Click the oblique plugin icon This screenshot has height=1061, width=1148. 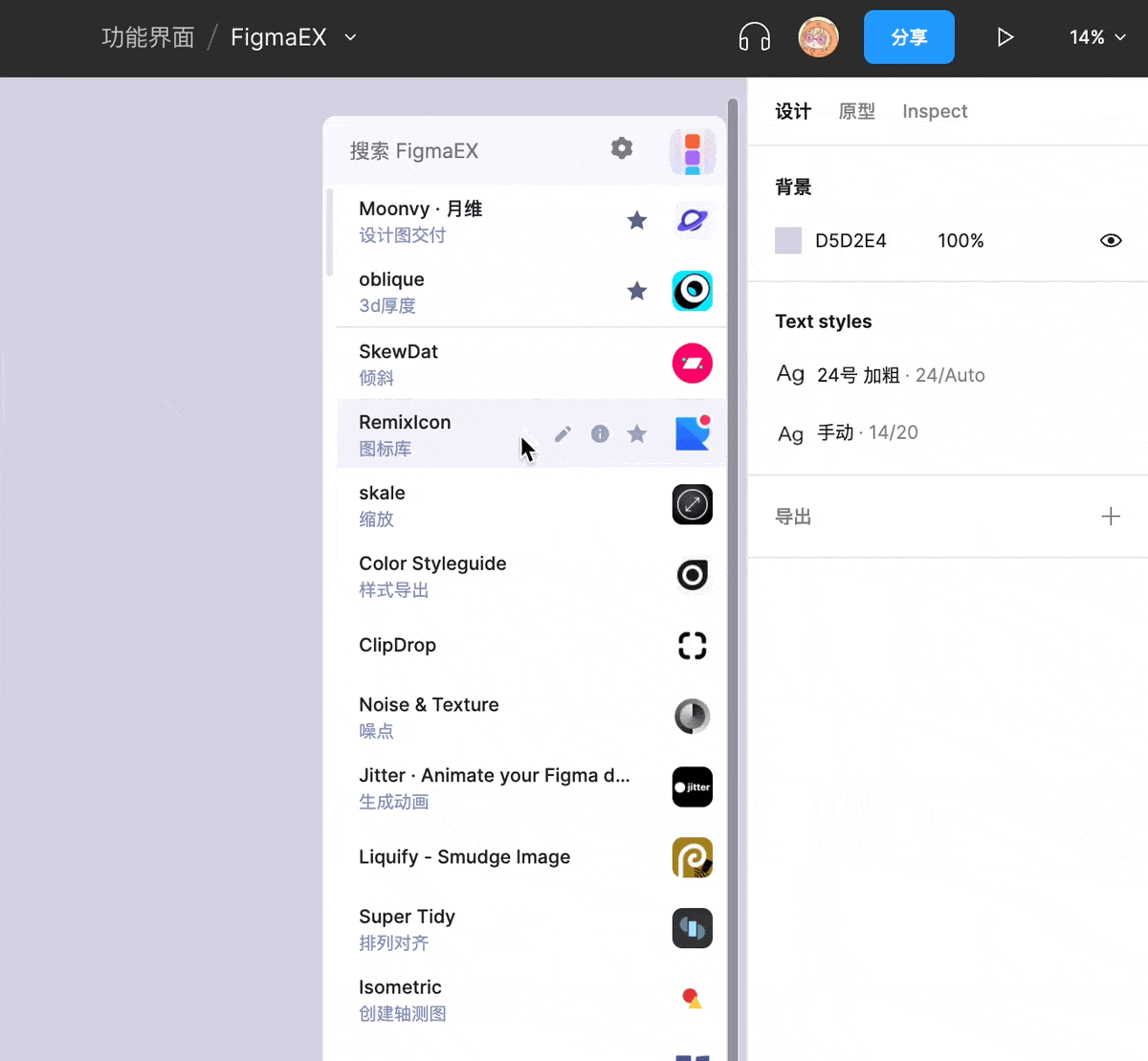(693, 291)
